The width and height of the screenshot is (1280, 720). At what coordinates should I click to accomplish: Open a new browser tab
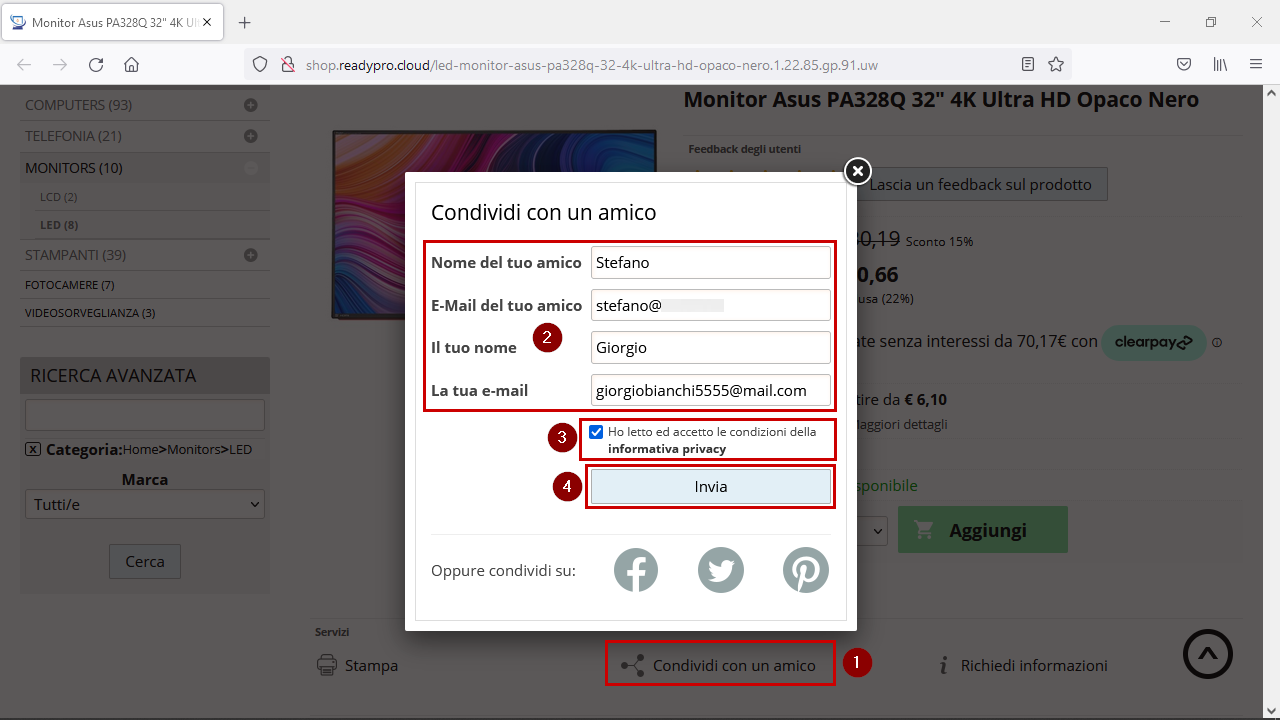pyautogui.click(x=245, y=22)
